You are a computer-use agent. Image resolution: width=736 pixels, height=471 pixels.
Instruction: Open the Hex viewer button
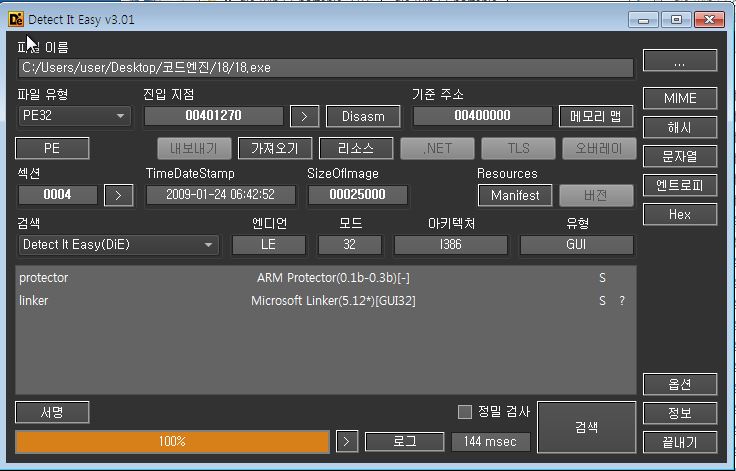[680, 215]
